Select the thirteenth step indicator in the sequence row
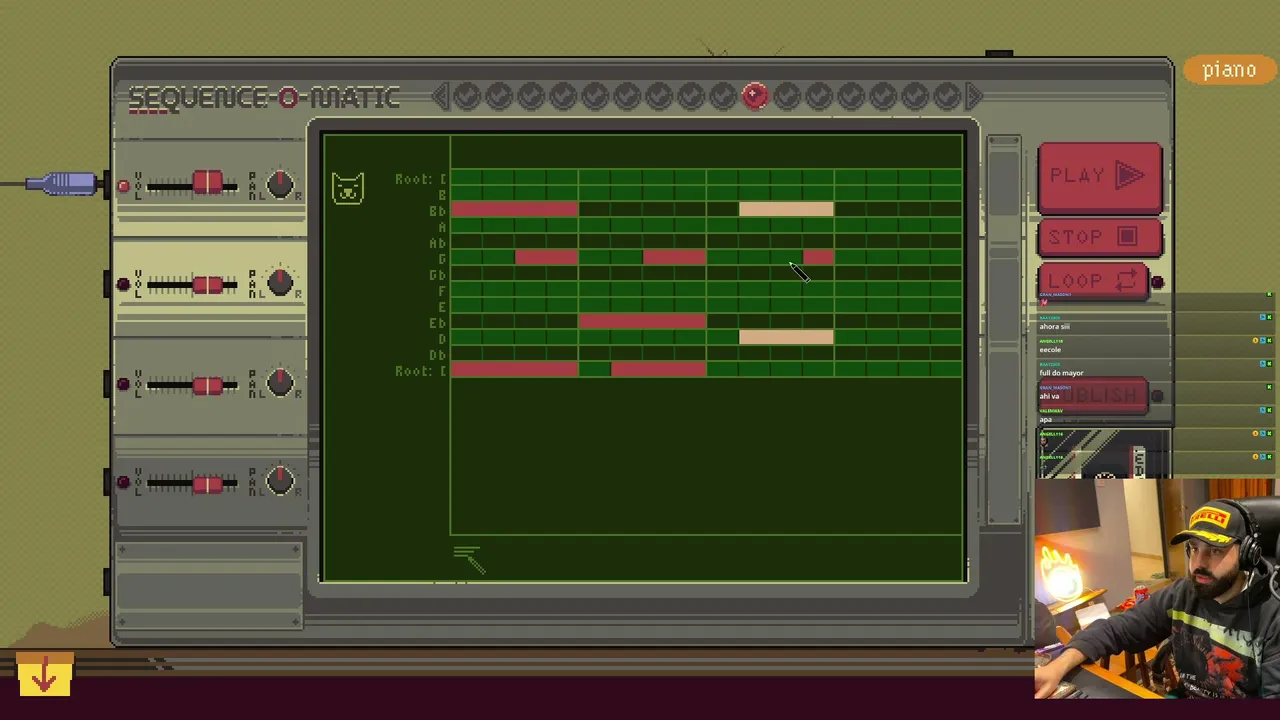Viewport: 1280px width, 720px height. point(851,96)
